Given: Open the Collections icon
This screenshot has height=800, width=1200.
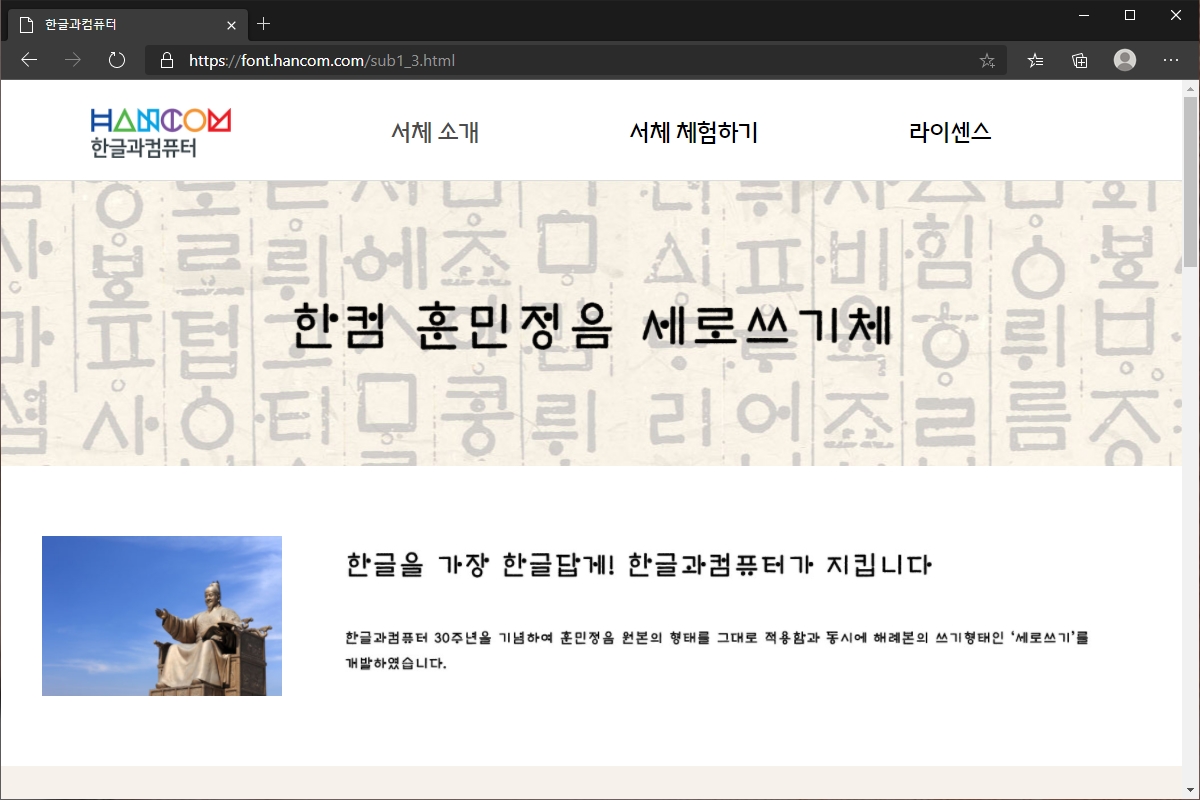Looking at the screenshot, I should point(1080,60).
